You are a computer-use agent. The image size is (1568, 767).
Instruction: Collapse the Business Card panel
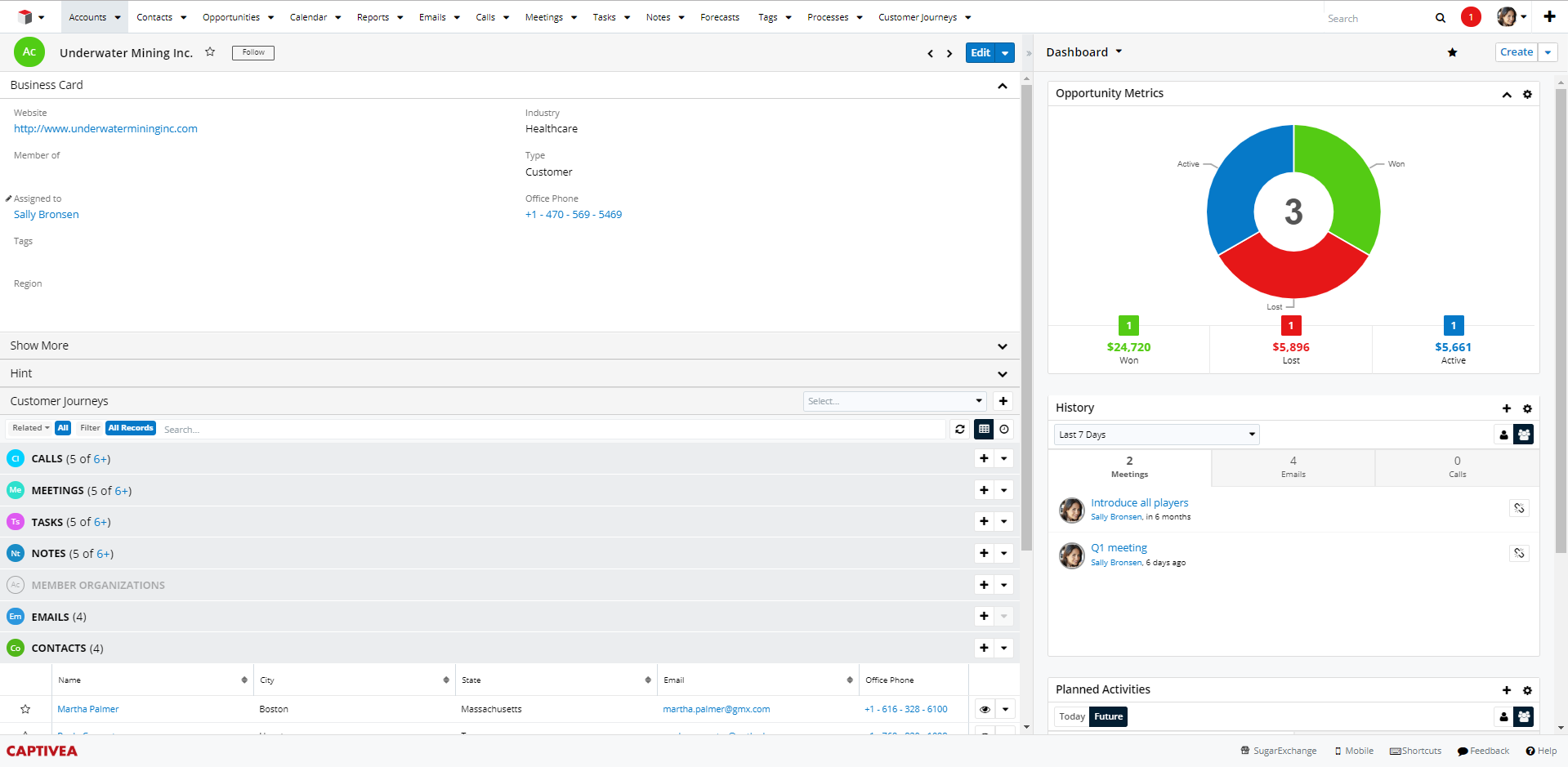[1003, 86]
